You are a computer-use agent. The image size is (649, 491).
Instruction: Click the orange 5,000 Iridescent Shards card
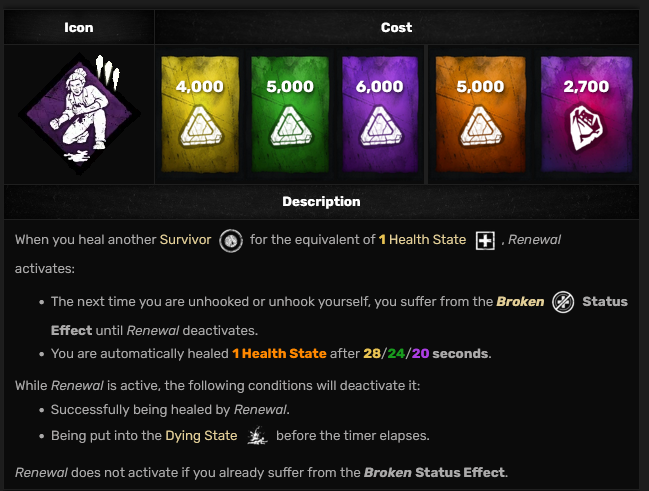pos(481,114)
